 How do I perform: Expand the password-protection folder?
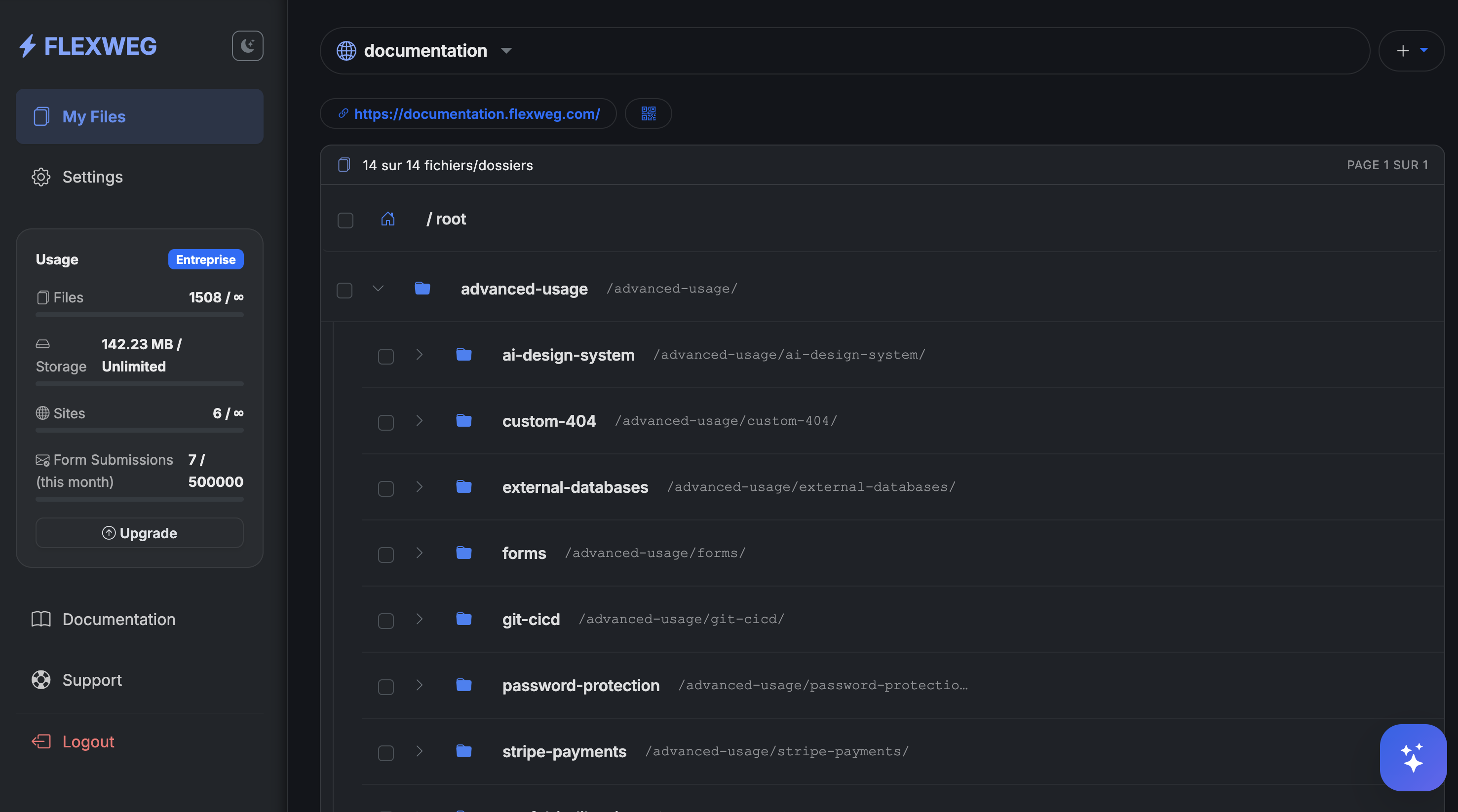point(420,686)
